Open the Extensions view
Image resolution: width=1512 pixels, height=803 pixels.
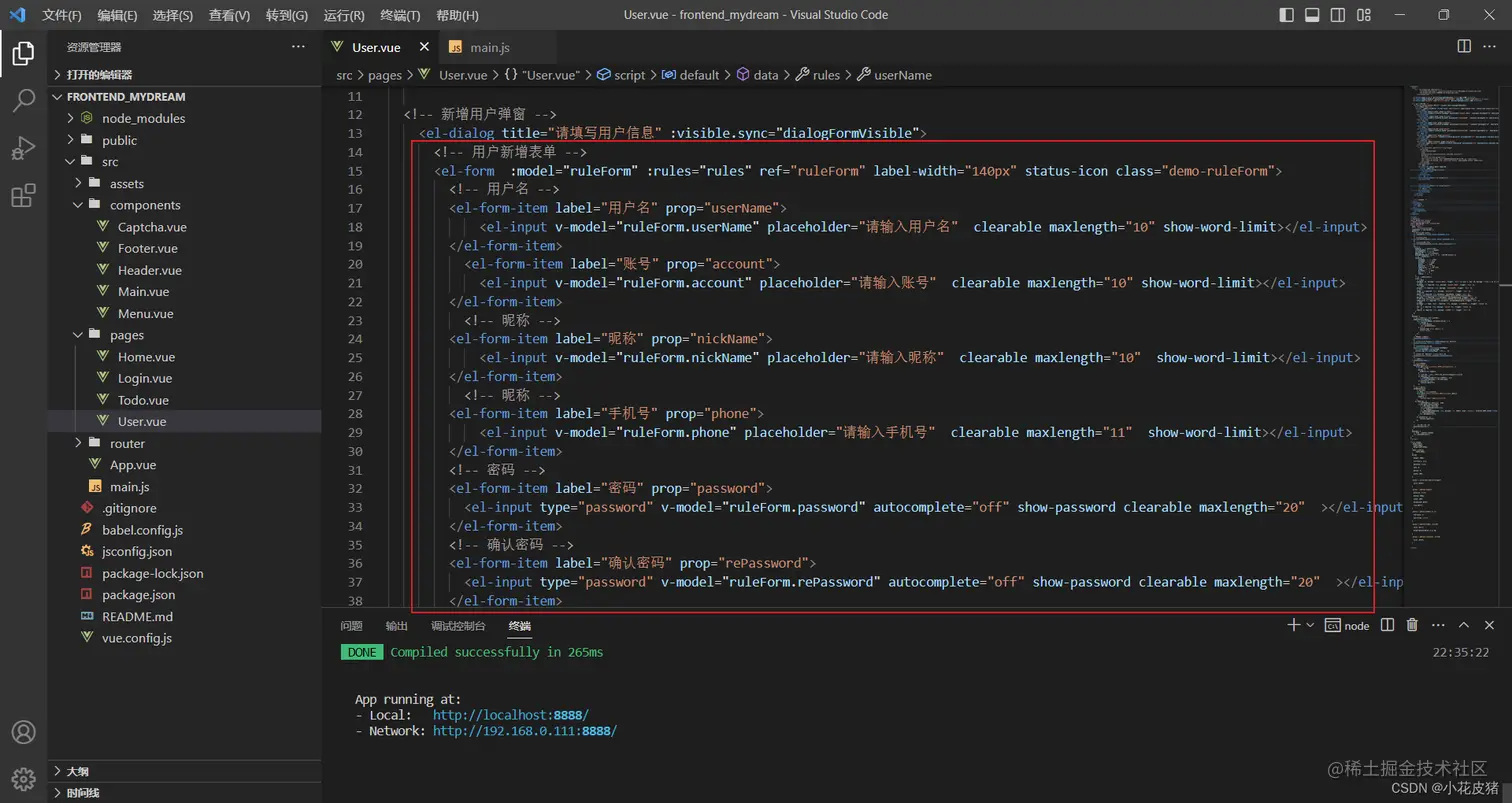(23, 196)
